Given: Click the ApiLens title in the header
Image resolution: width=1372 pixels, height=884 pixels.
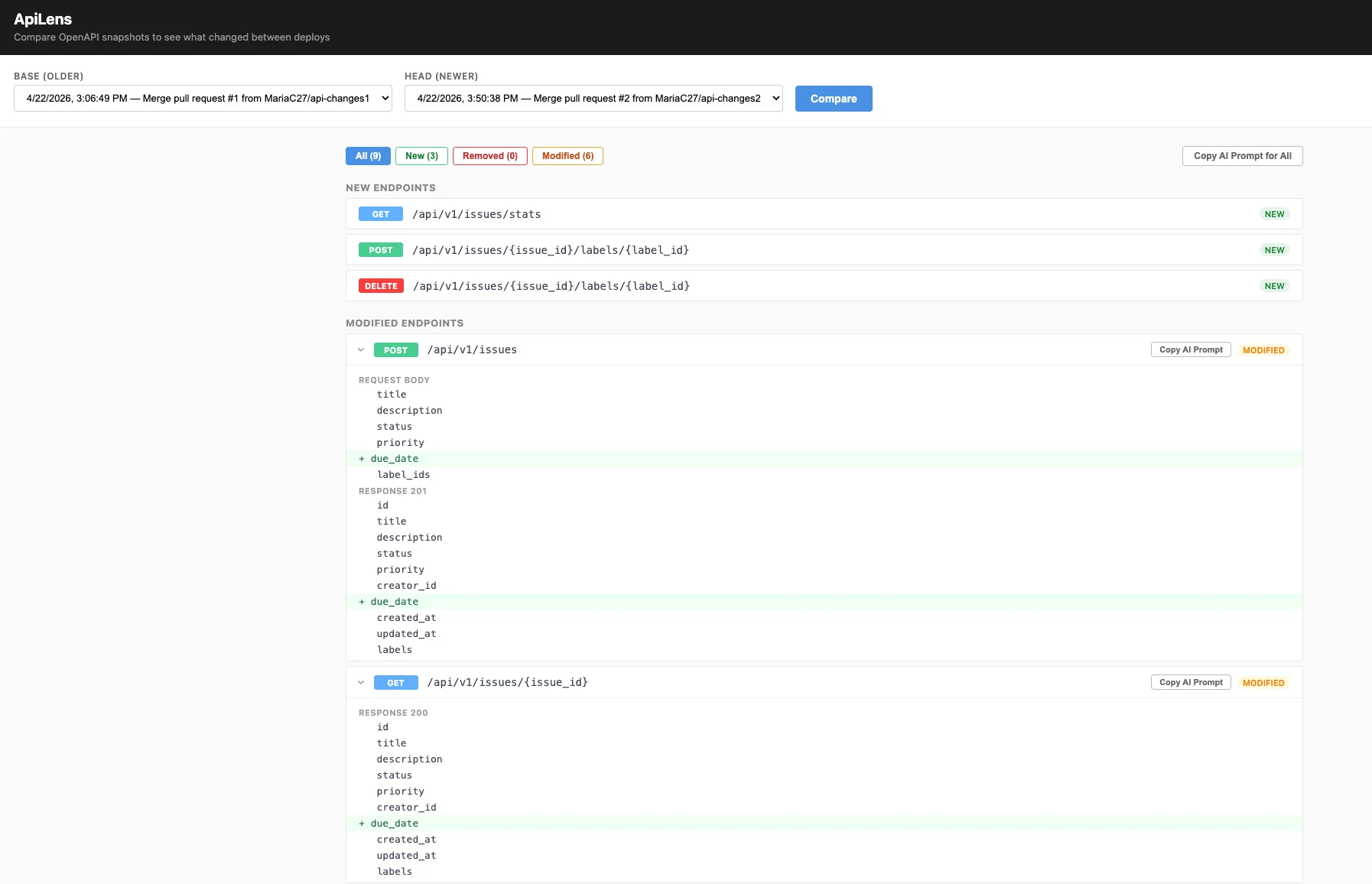Looking at the screenshot, I should point(43,19).
